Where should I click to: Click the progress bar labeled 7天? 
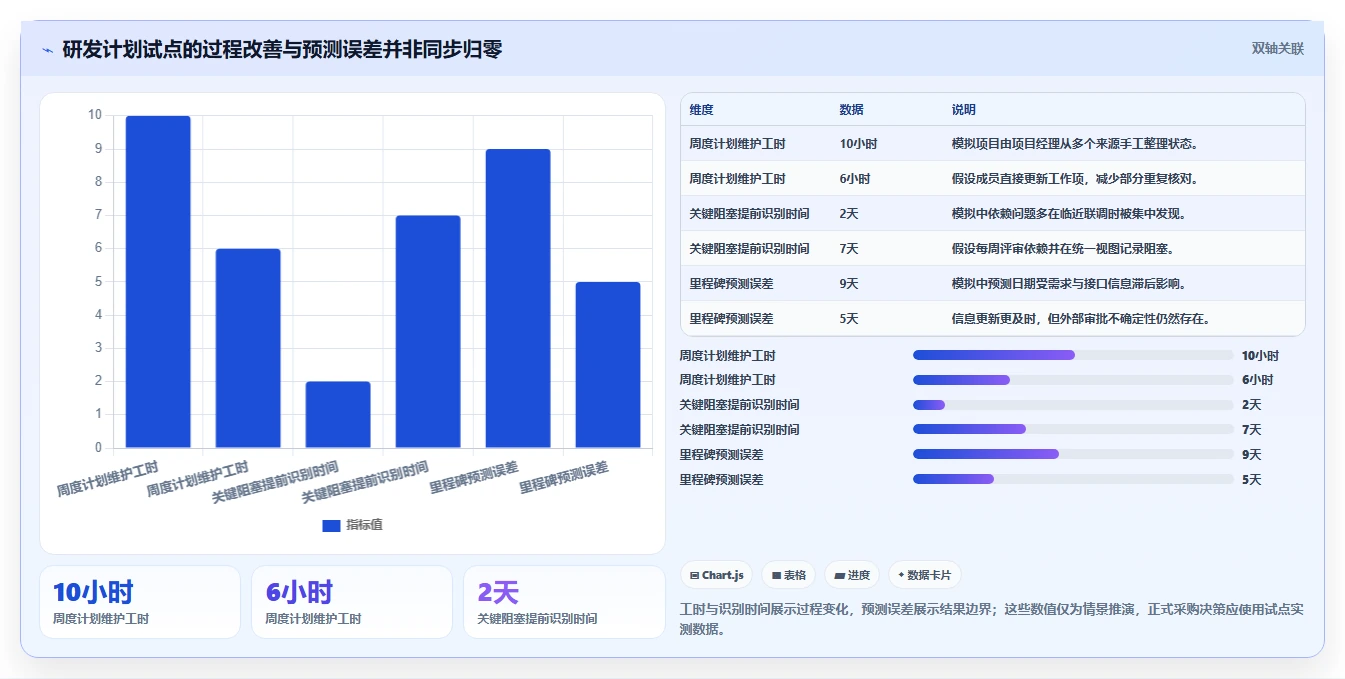(1073, 429)
